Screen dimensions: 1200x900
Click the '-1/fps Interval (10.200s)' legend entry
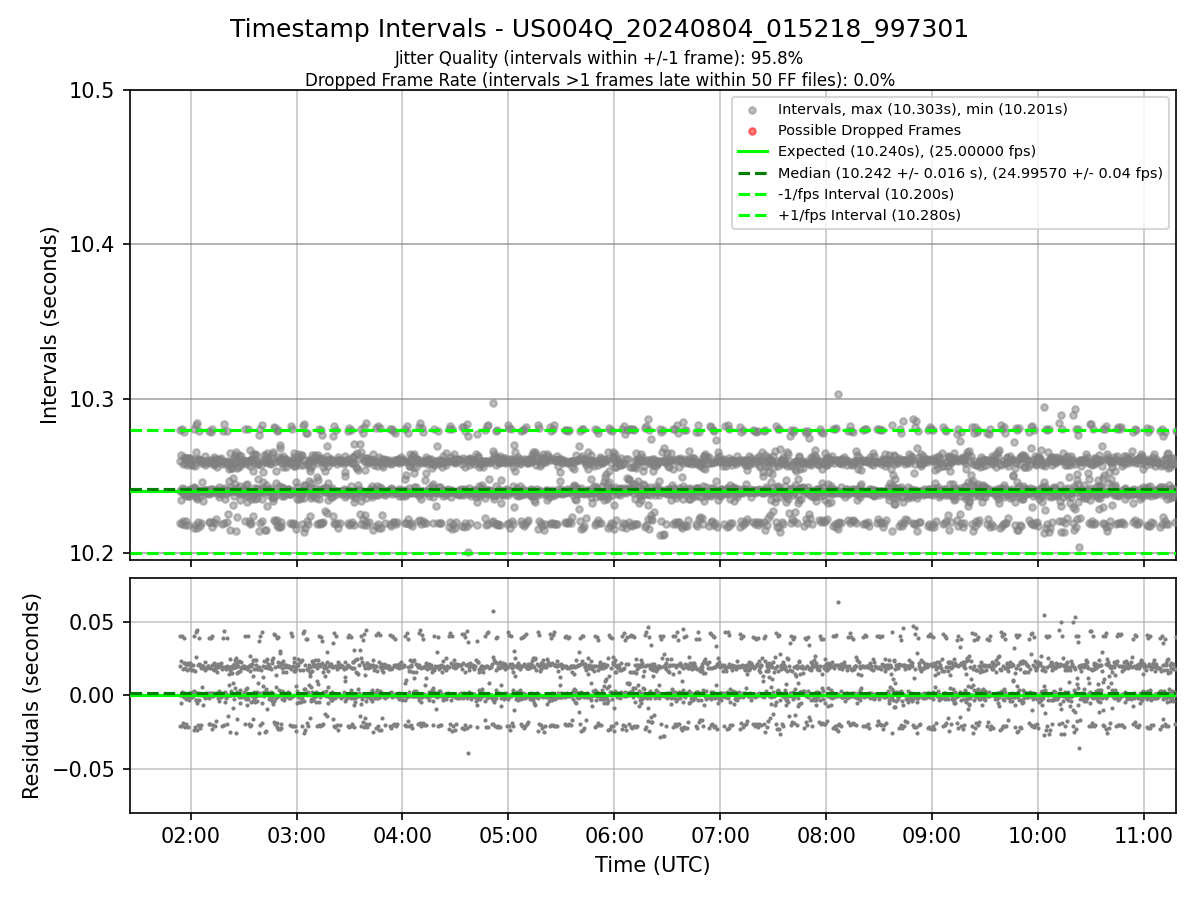(865, 194)
